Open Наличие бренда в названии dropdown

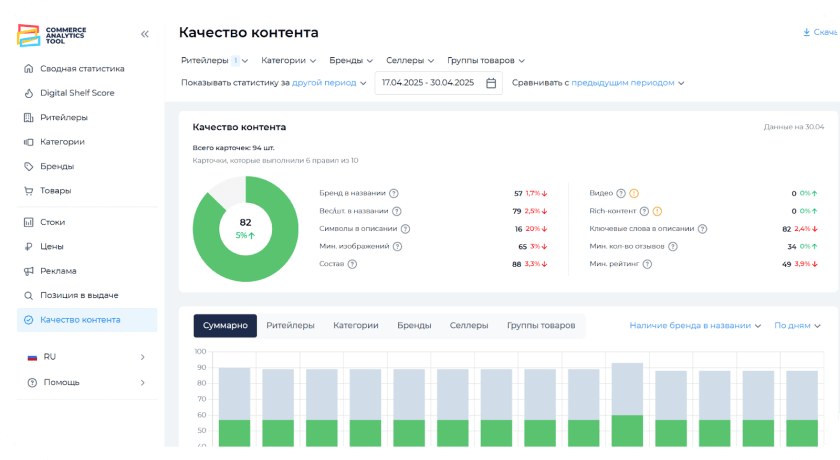695,326
